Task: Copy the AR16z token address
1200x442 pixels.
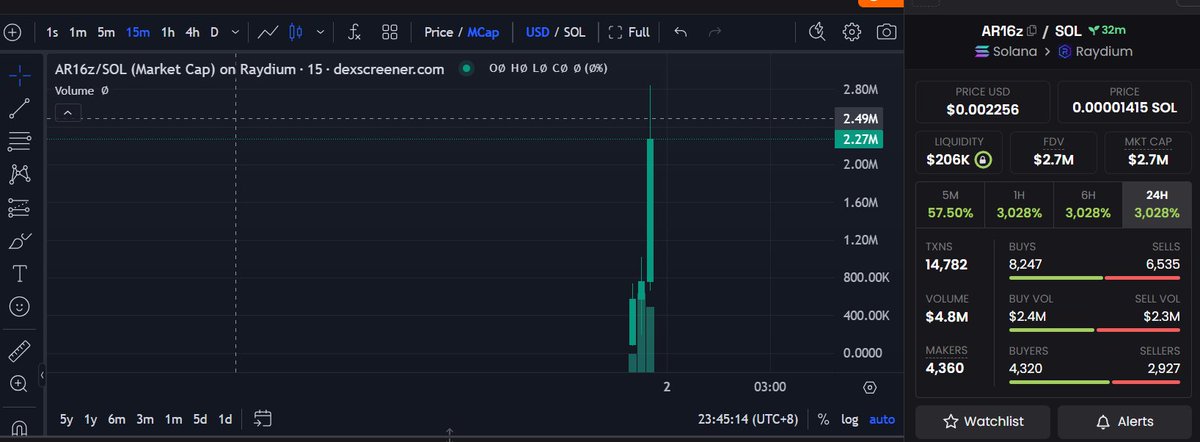Action: tap(1032, 30)
